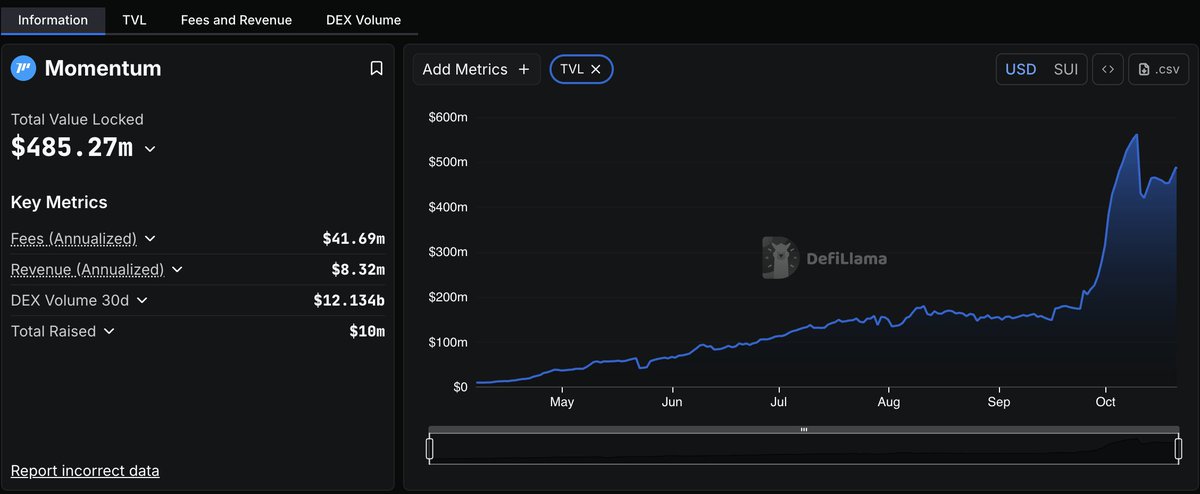Expand the Total Value Locked breakdown
The width and height of the screenshot is (1200, 494).
[150, 149]
